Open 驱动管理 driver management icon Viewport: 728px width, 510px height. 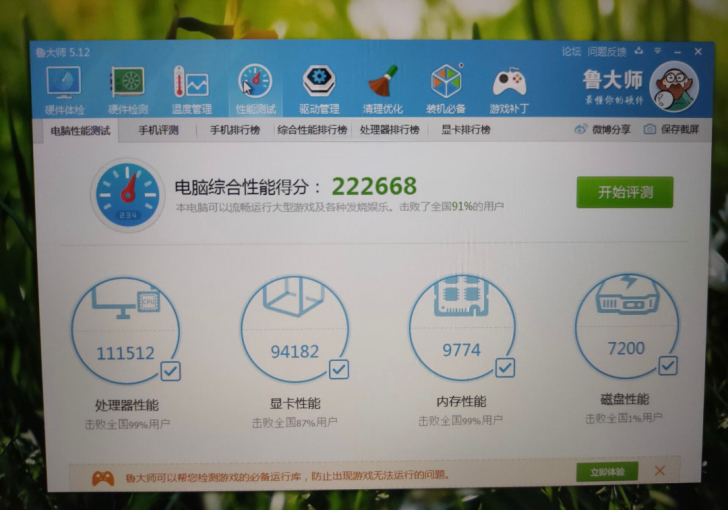tap(319, 81)
